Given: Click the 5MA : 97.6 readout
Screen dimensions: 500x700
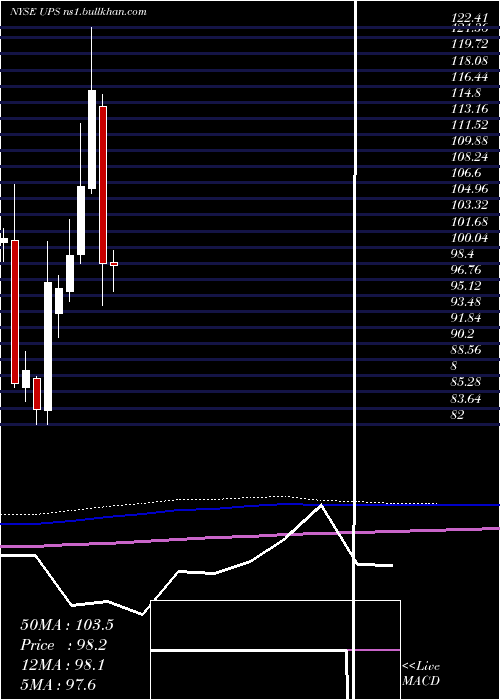Looking at the screenshot, I should coord(58,685).
